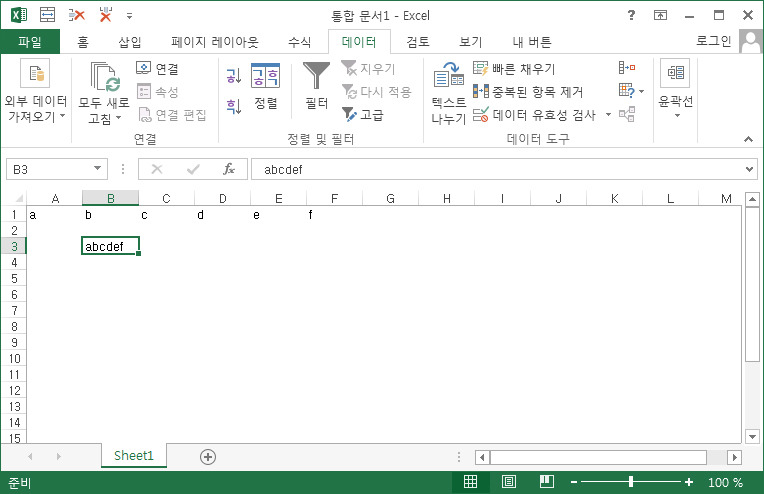This screenshot has height=494, width=764.
Task: Open the Name Box dropdown arrow
Action: [x=97, y=169]
